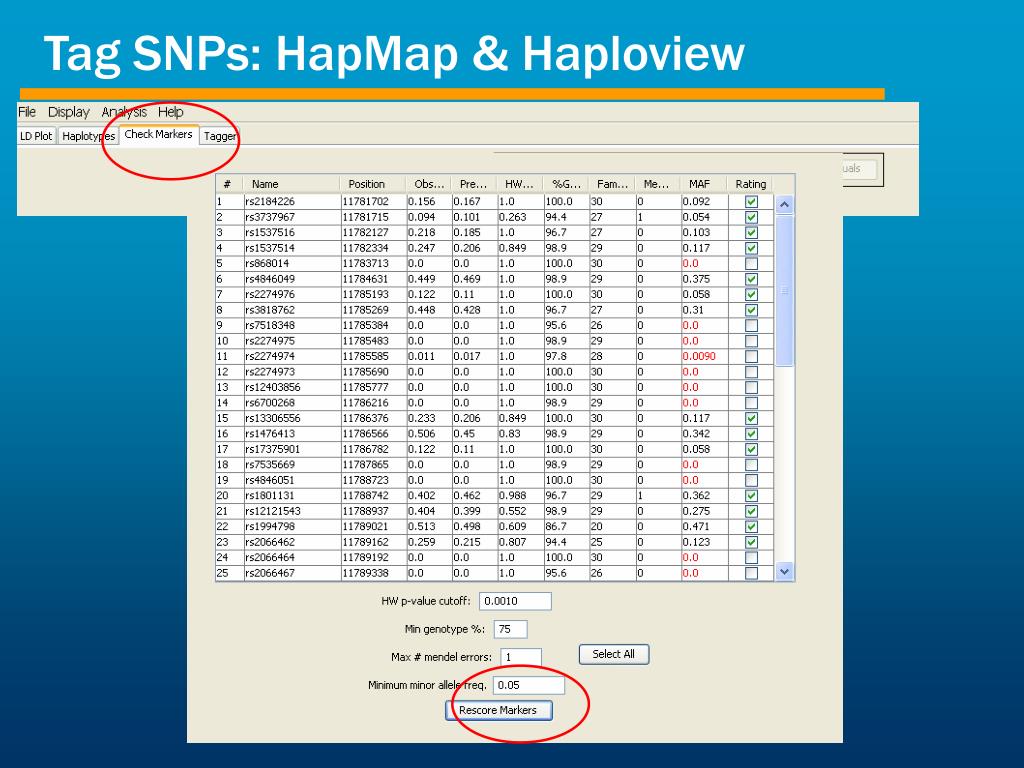Viewport: 1024px width, 768px height.
Task: Click the Pre... column header
Action: pos(474,184)
